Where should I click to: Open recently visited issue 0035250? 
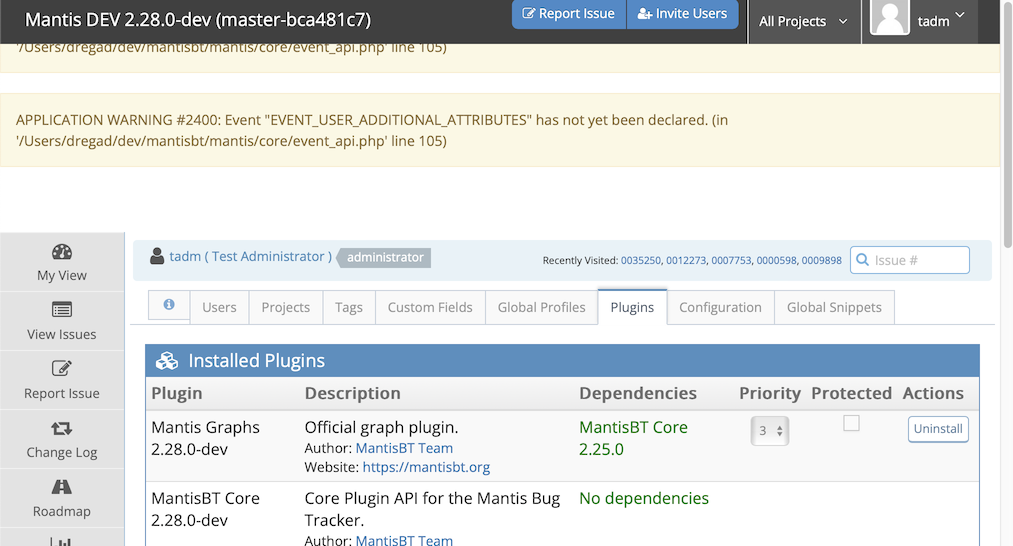641,261
